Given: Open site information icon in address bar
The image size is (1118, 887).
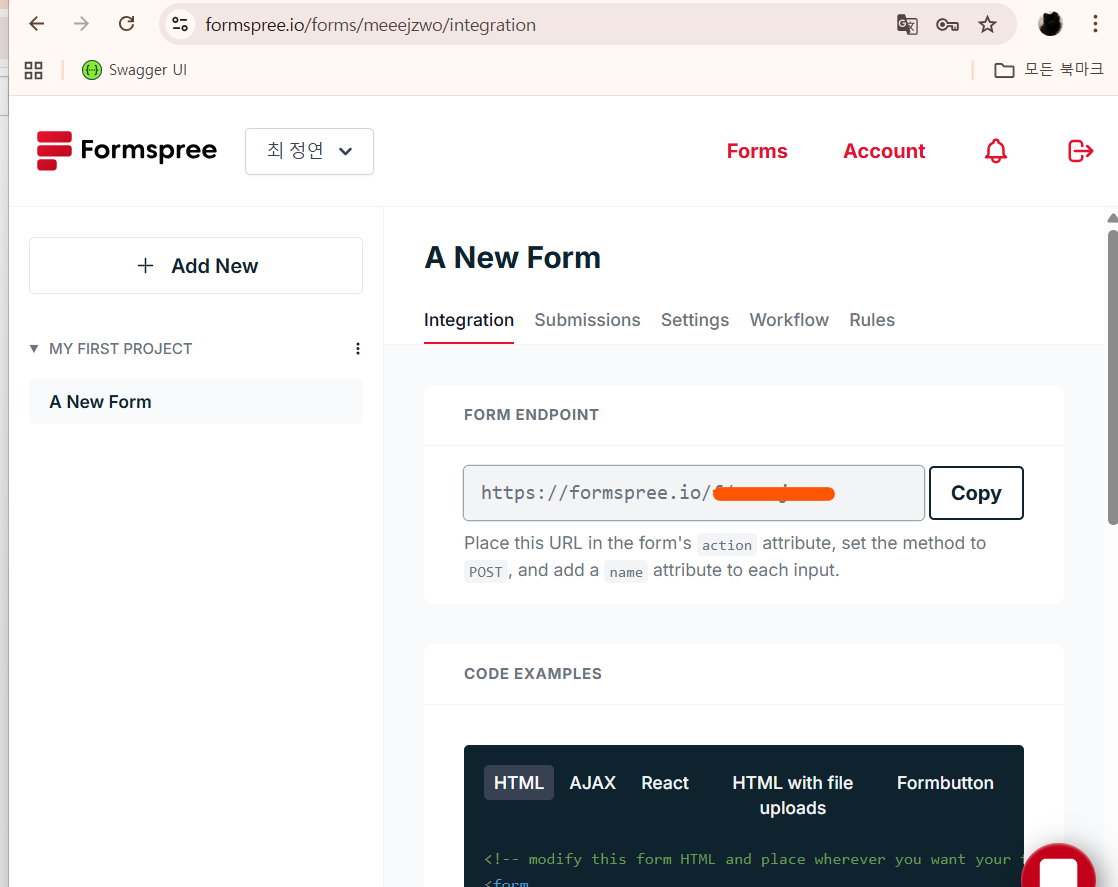Looking at the screenshot, I should point(180,24).
